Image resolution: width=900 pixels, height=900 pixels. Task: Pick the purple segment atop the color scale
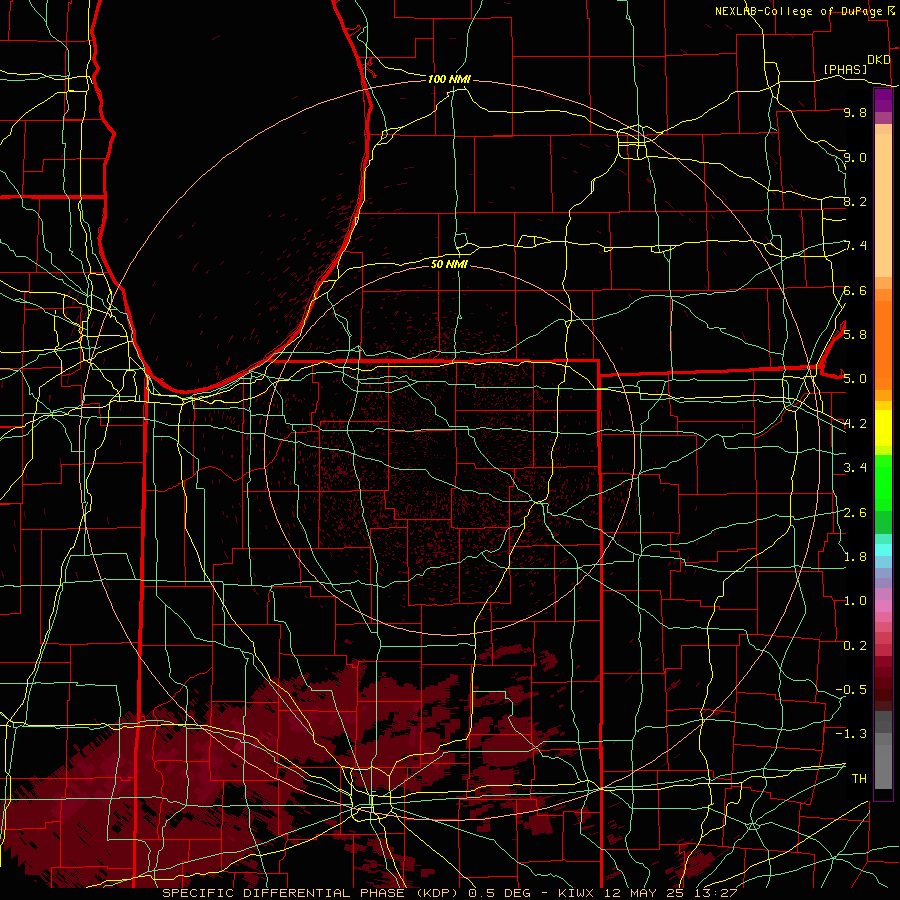coord(883,101)
